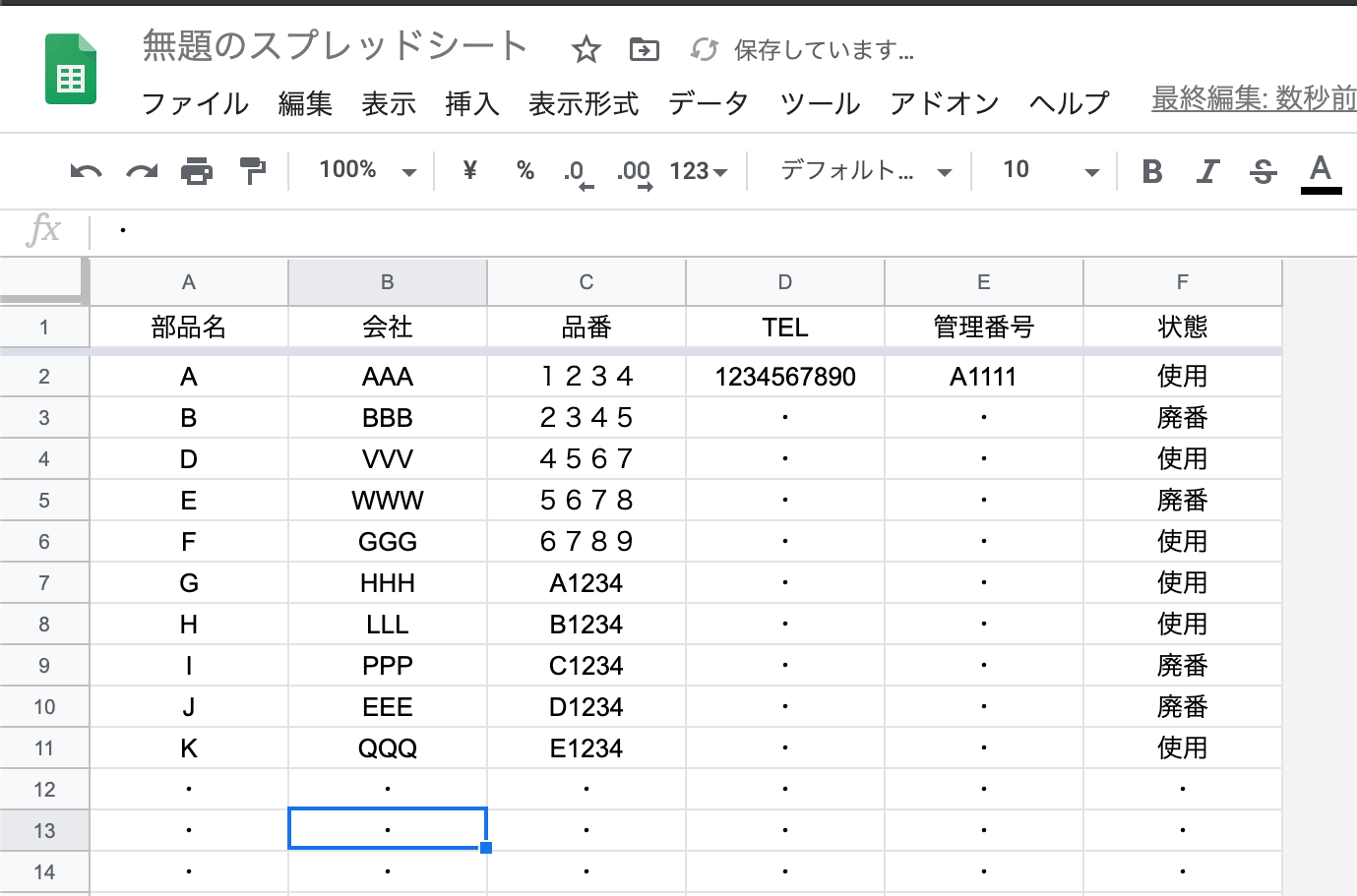
Task: Click the 最終編集 last edit link
Action: [1254, 98]
